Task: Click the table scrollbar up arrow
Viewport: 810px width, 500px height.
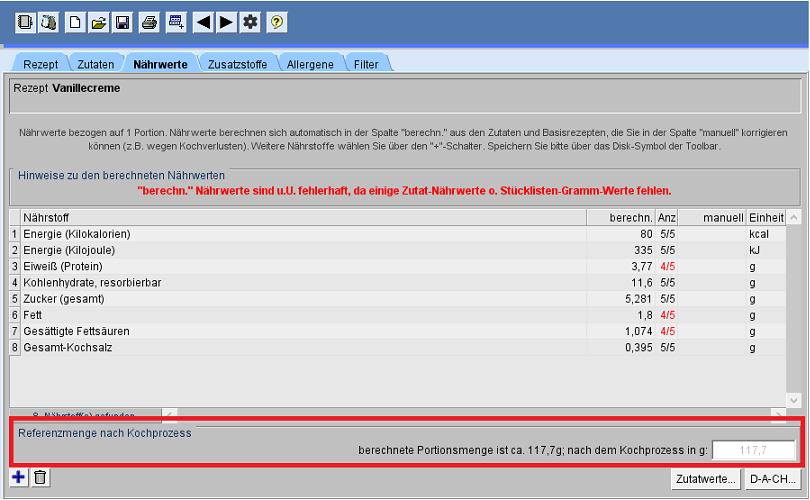Action: pos(794,217)
